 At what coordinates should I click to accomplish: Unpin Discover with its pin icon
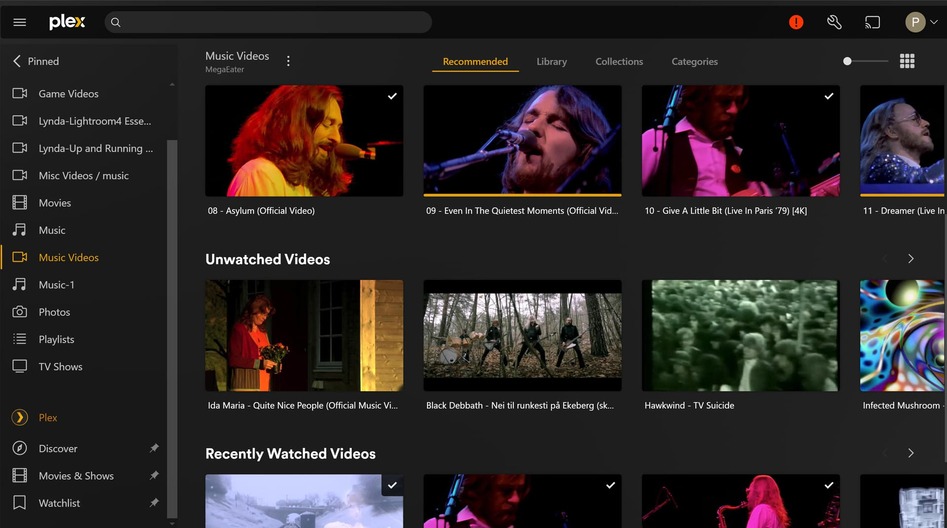[154, 448]
